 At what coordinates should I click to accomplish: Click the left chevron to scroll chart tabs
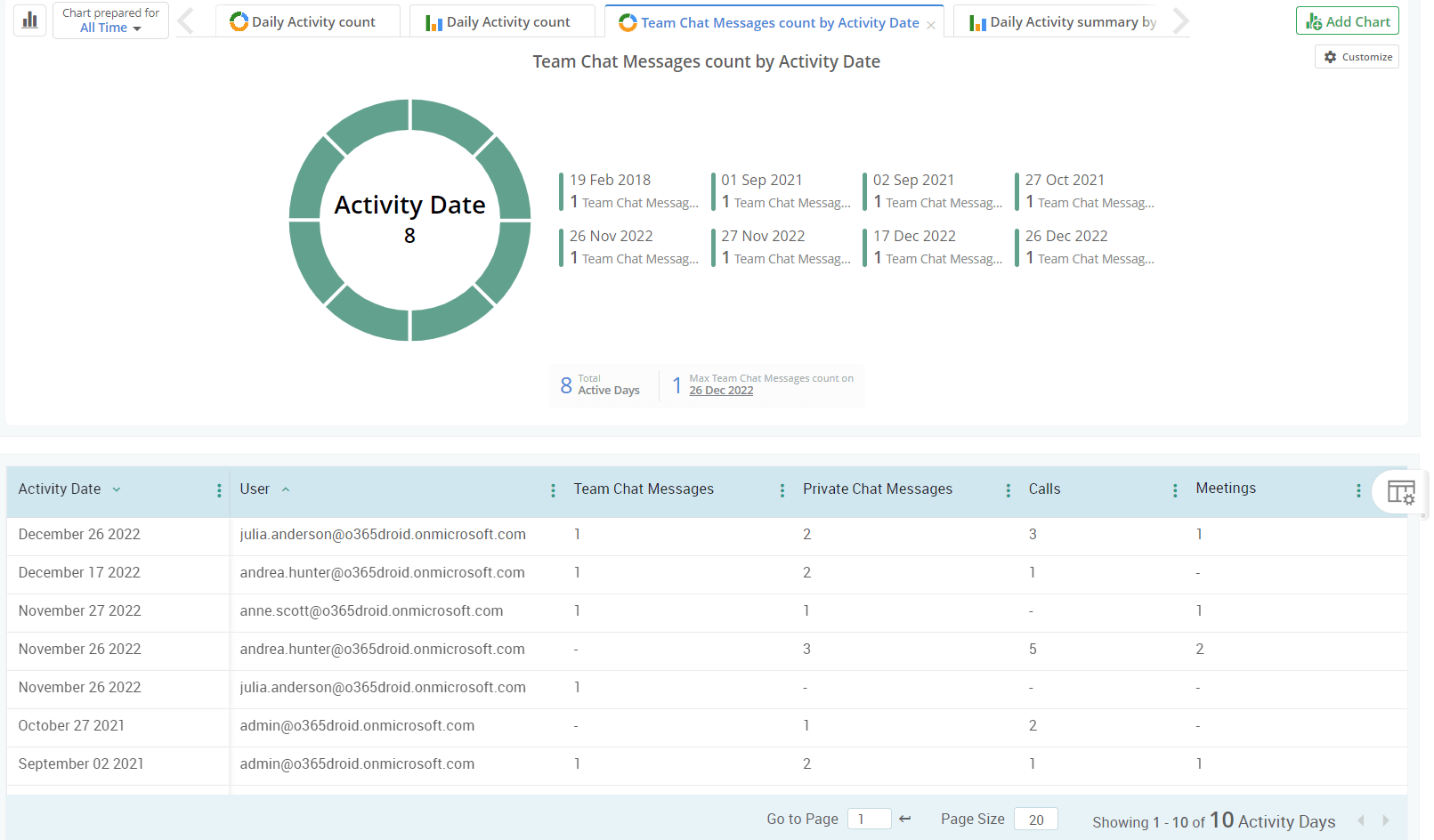184,20
